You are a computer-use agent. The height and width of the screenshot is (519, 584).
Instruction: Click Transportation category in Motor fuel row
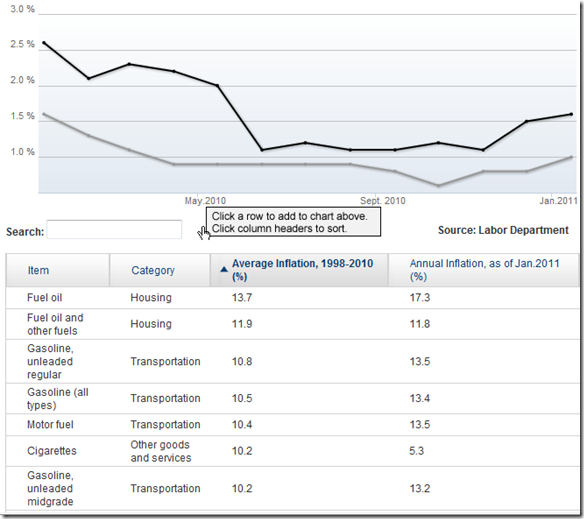click(x=165, y=425)
